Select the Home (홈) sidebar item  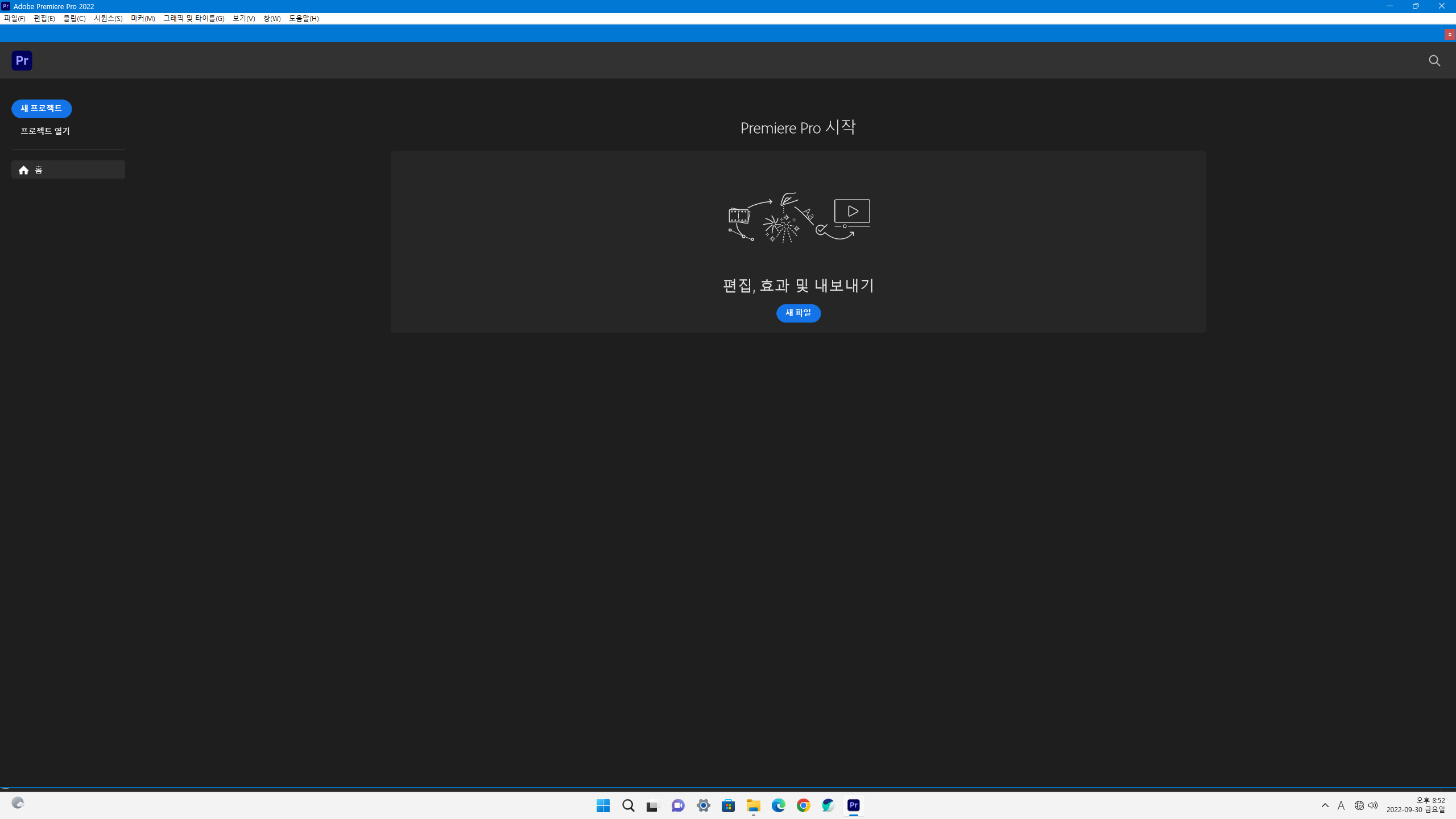tap(68, 169)
